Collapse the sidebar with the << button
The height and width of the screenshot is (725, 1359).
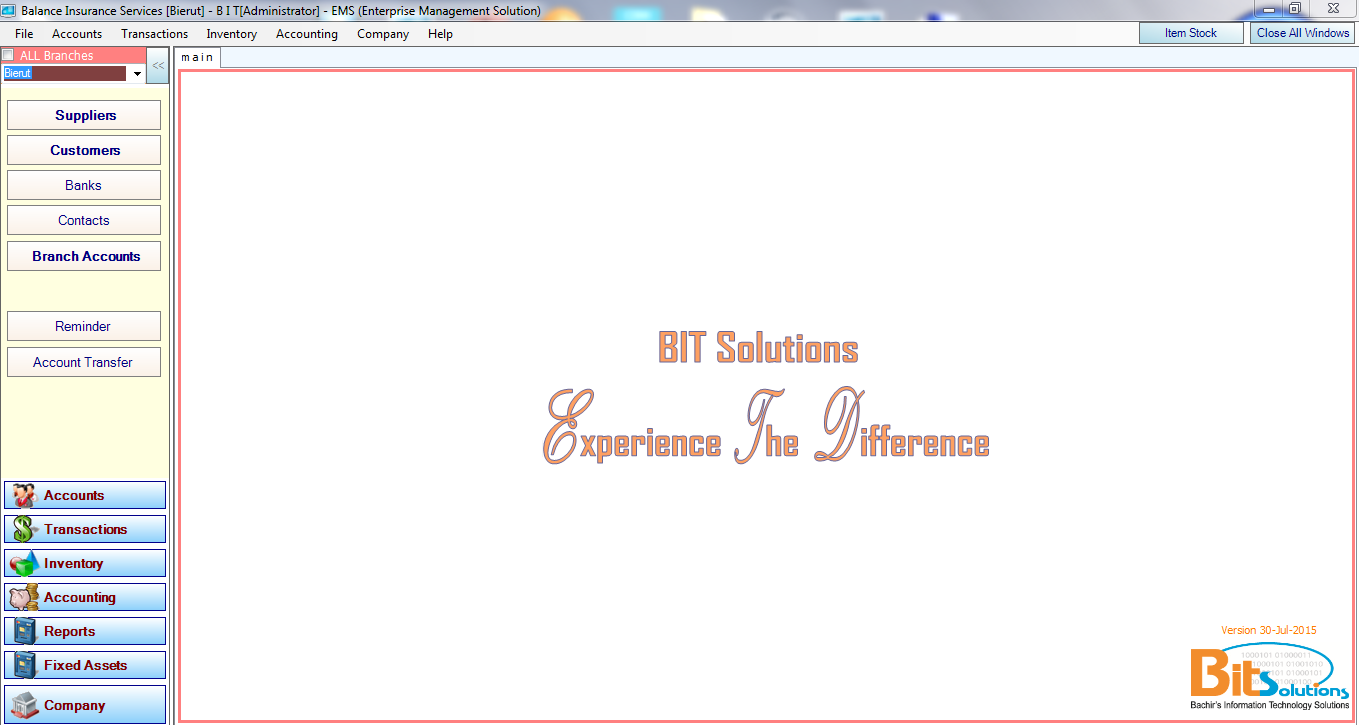[158, 65]
